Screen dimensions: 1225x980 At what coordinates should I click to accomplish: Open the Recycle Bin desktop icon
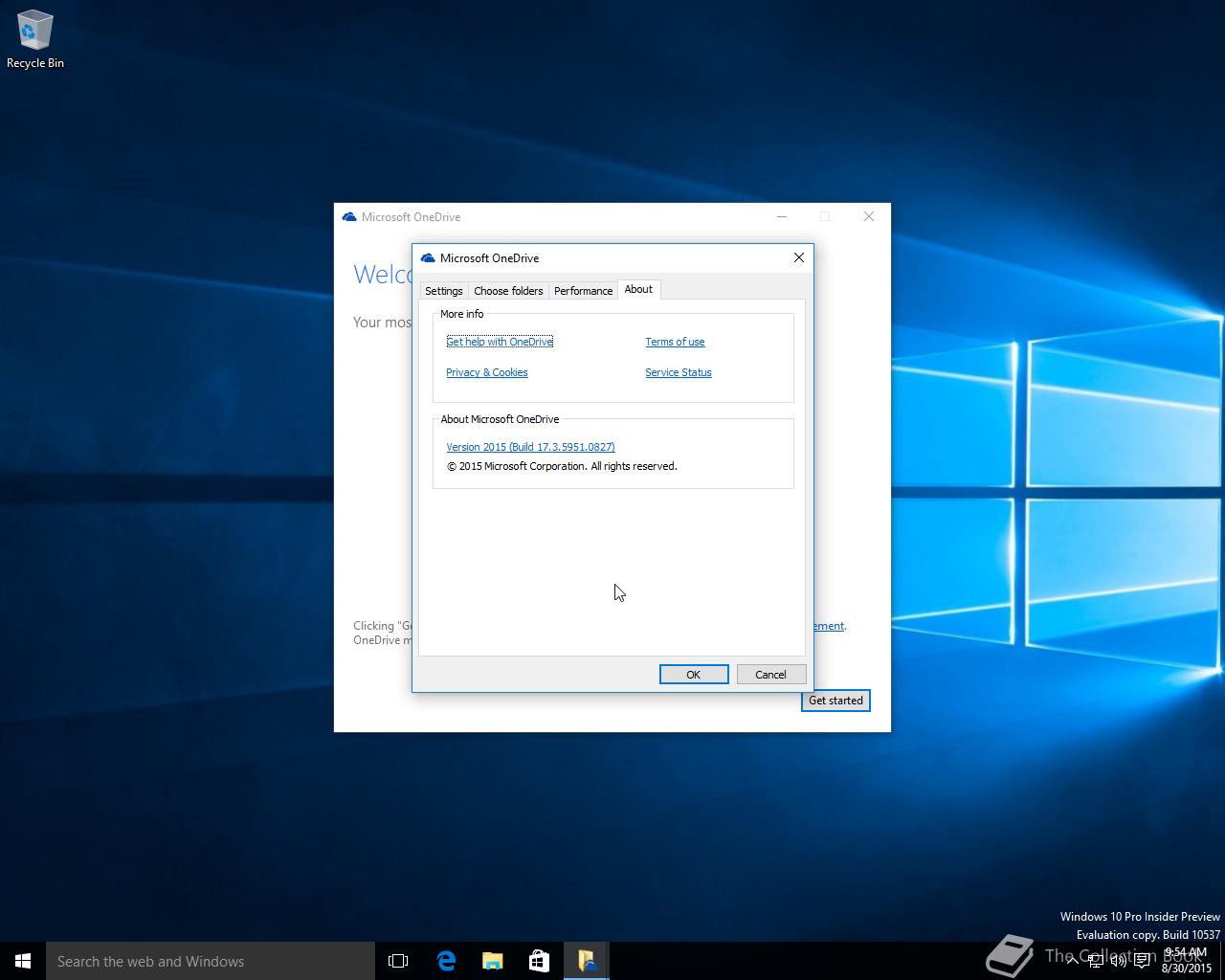click(x=34, y=39)
